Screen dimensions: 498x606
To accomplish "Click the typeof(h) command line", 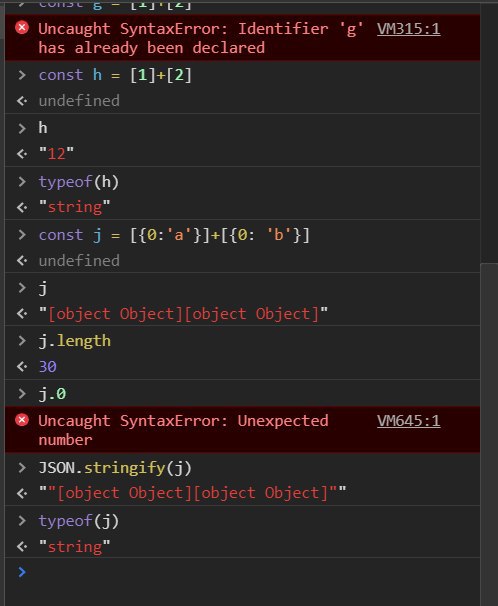I will (x=79, y=182).
